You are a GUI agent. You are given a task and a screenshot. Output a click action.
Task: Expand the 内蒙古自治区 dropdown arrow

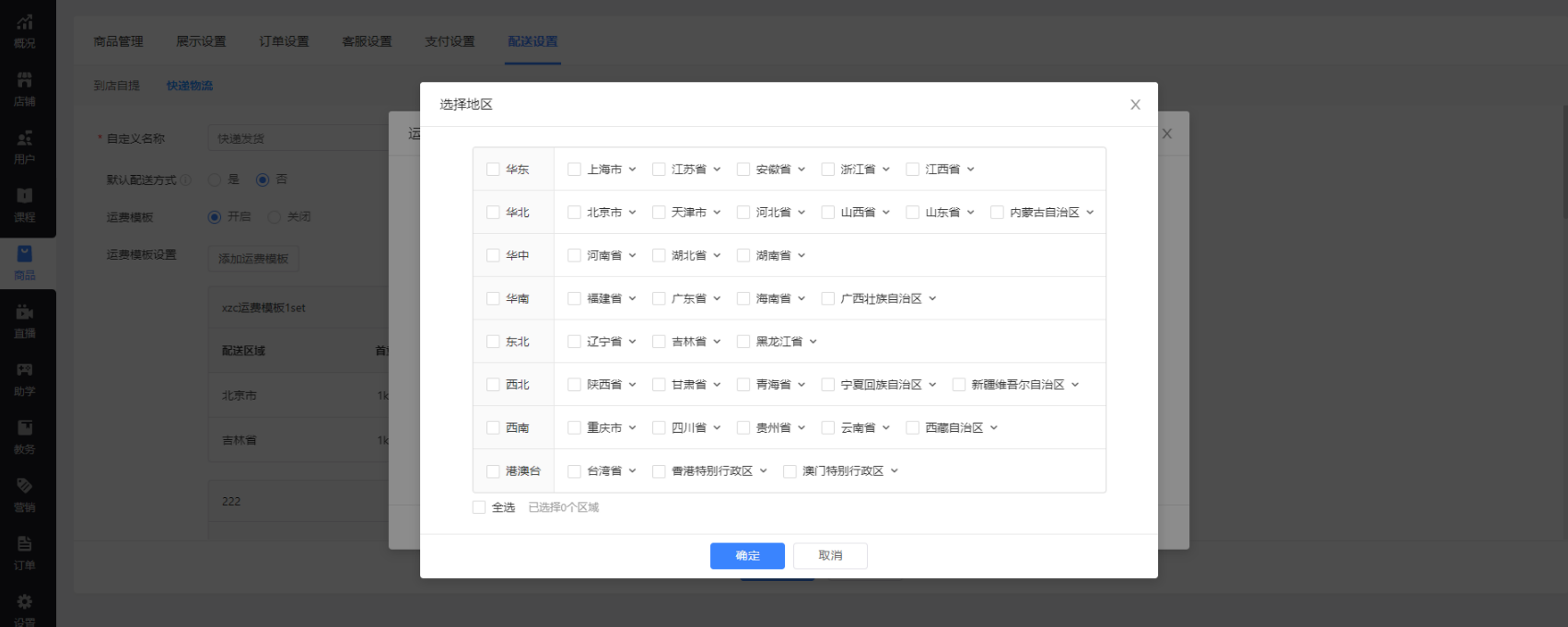[1090, 213]
